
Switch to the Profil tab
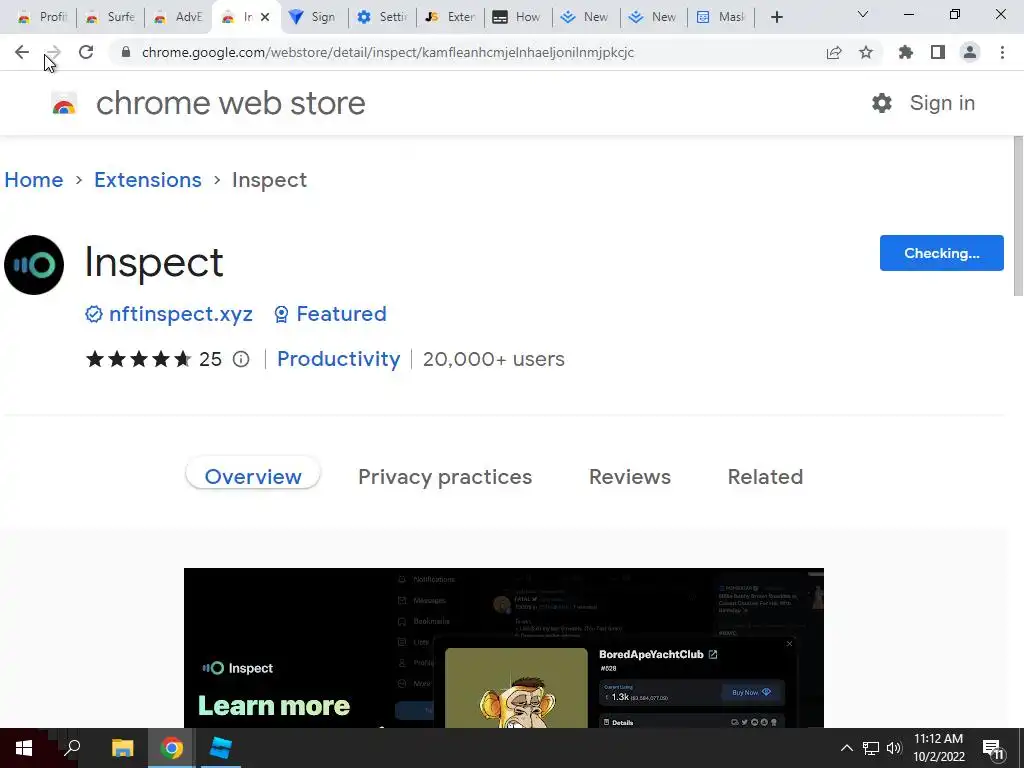42,17
